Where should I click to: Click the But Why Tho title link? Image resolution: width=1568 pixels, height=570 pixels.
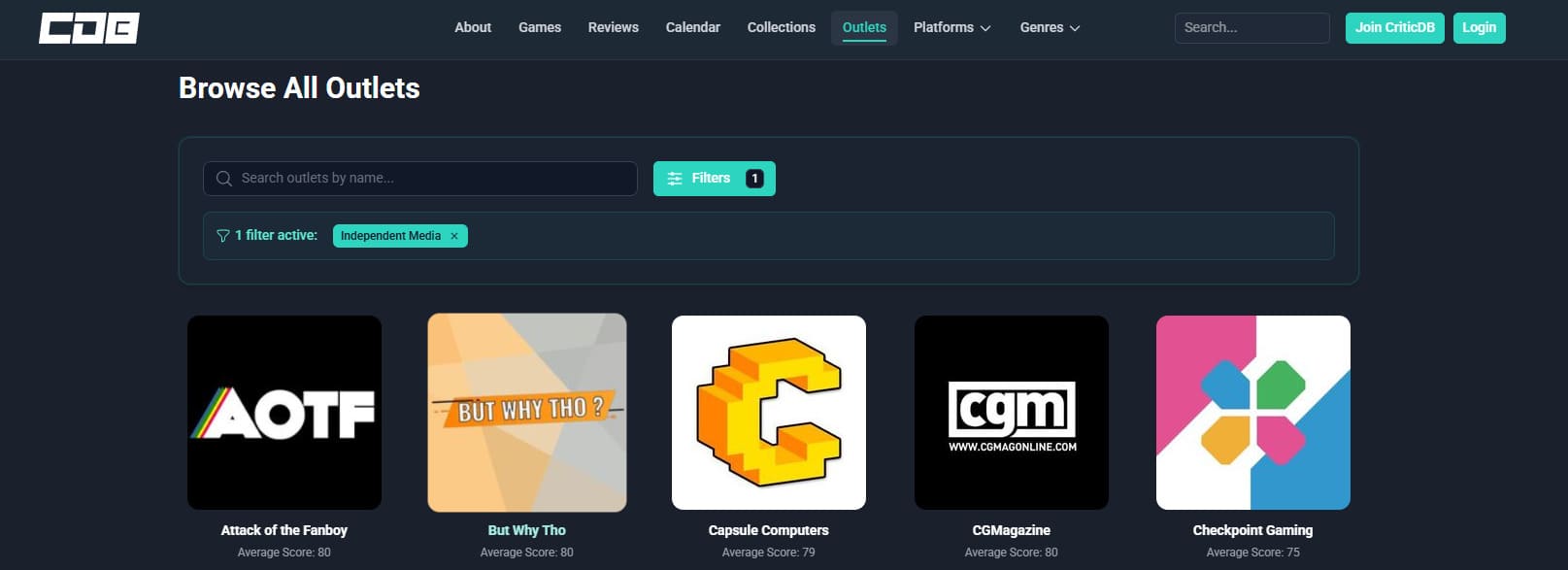coord(527,530)
